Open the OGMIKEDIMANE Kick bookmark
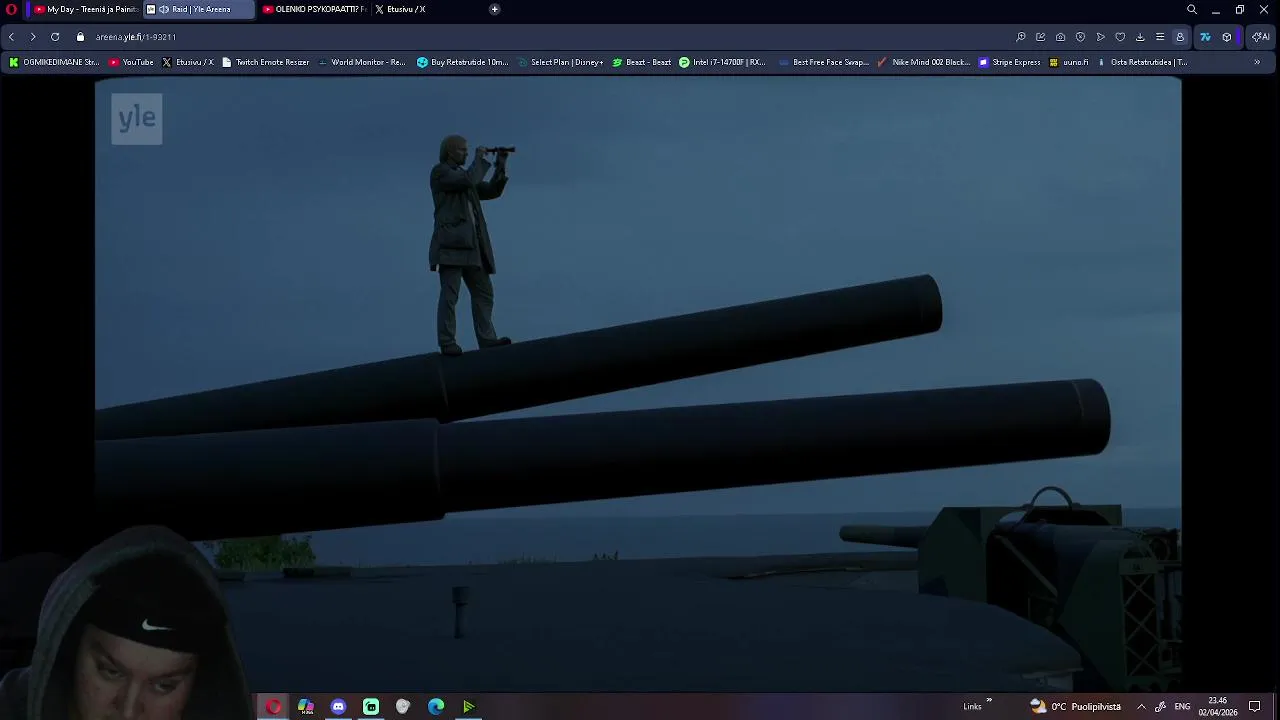 54,62
